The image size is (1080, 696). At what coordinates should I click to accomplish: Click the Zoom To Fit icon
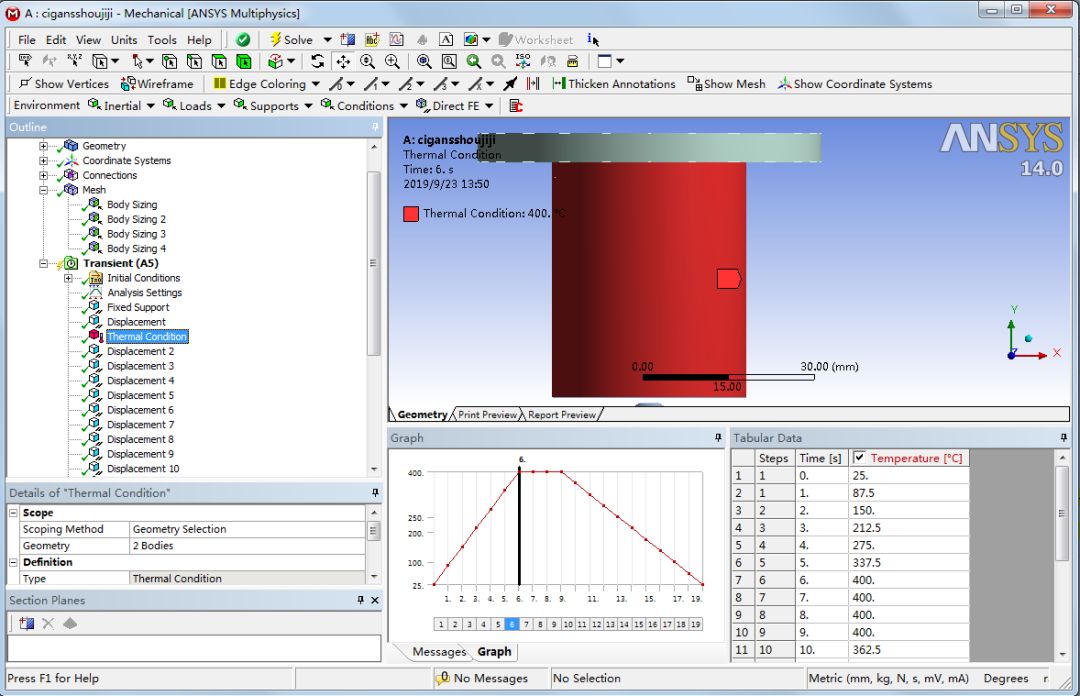click(424, 61)
